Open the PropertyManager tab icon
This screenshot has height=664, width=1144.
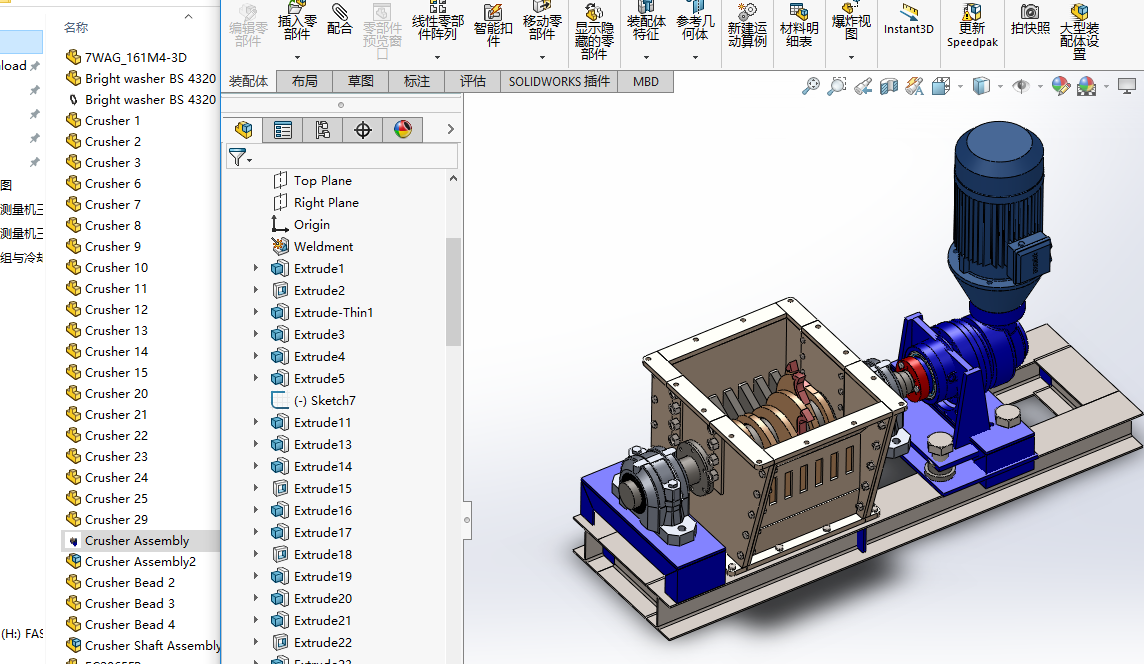point(283,130)
